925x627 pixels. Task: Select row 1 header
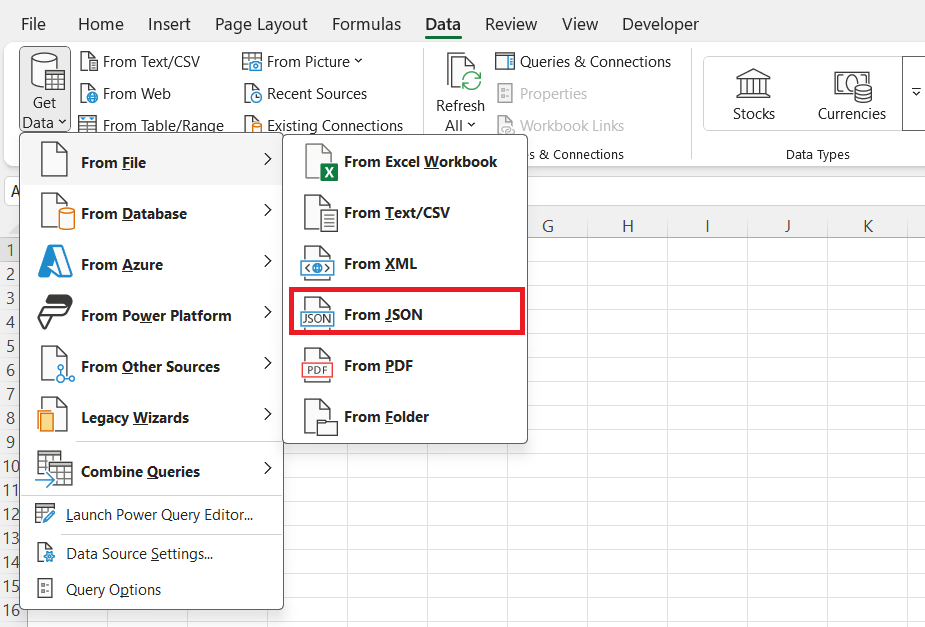10,250
